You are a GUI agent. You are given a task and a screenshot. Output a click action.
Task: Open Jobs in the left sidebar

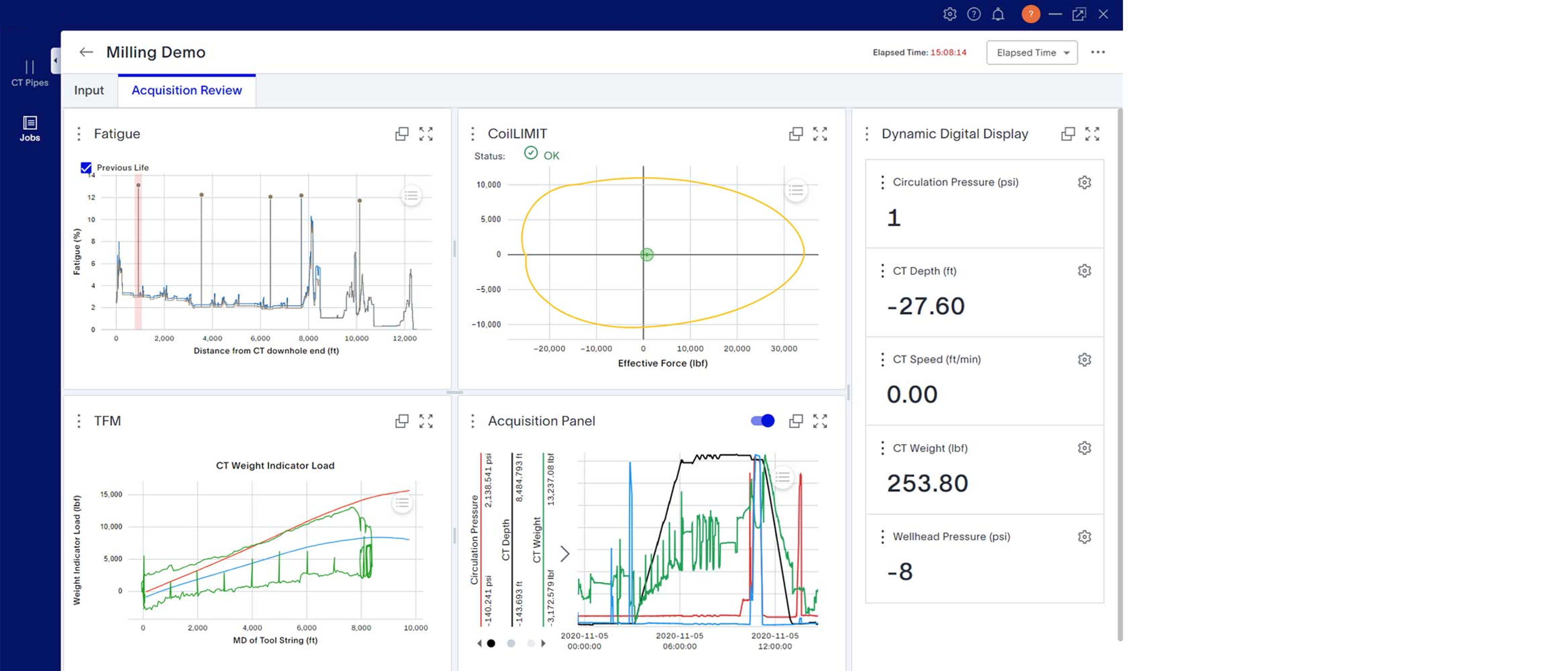point(29,129)
